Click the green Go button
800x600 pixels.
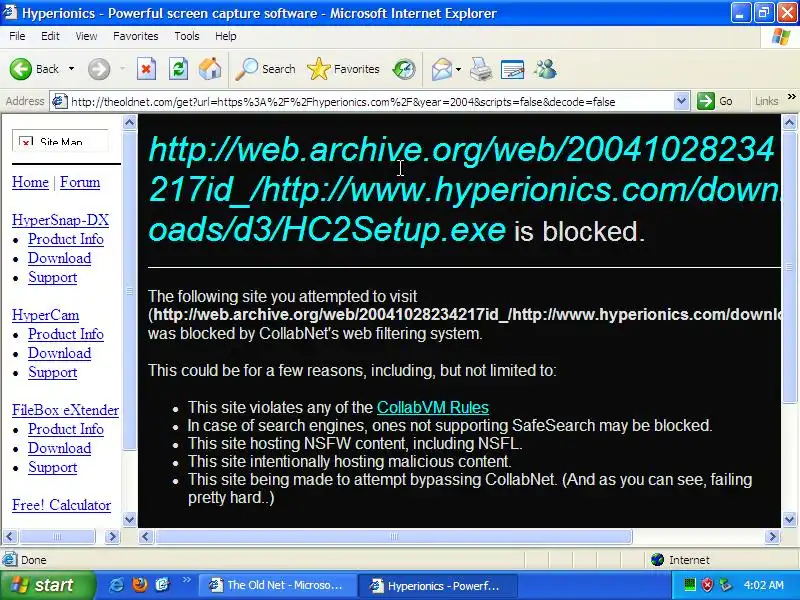[x=715, y=101]
